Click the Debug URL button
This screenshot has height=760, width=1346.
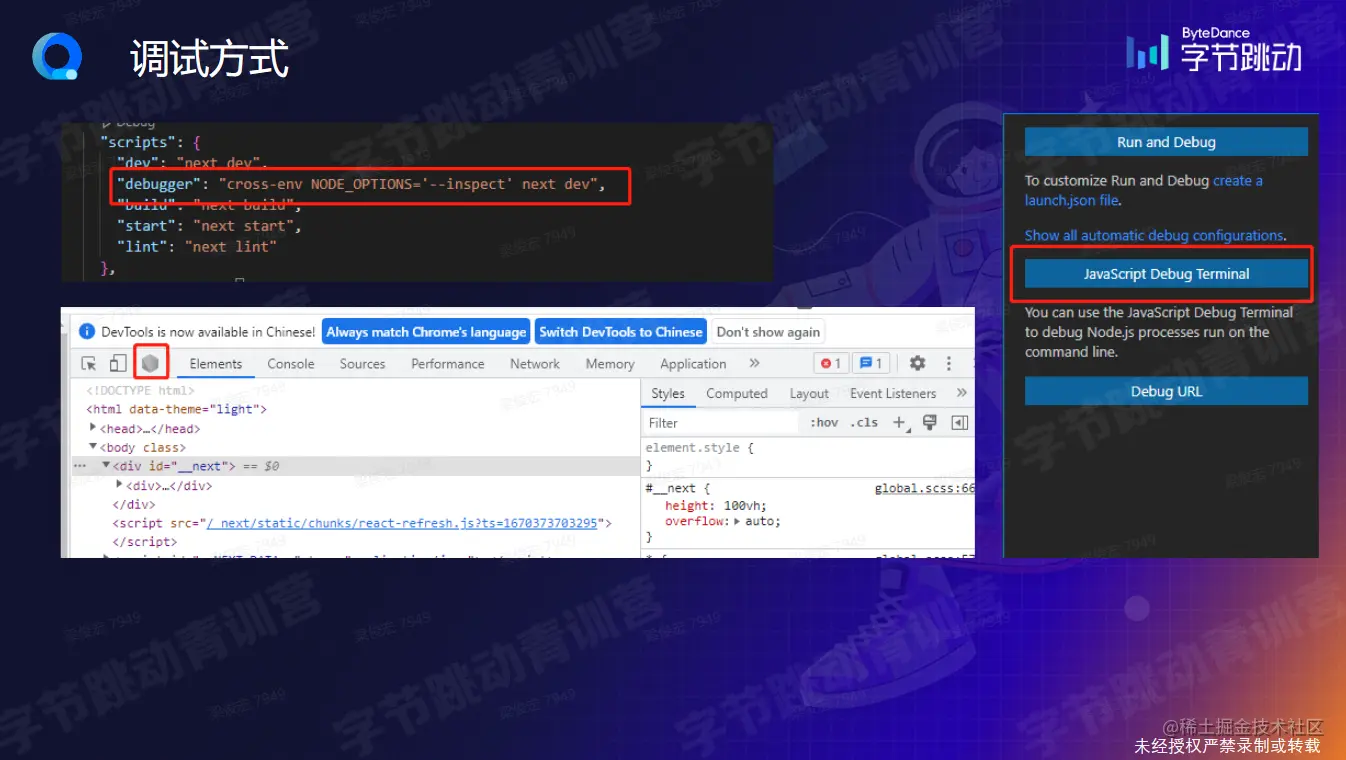click(x=1166, y=391)
